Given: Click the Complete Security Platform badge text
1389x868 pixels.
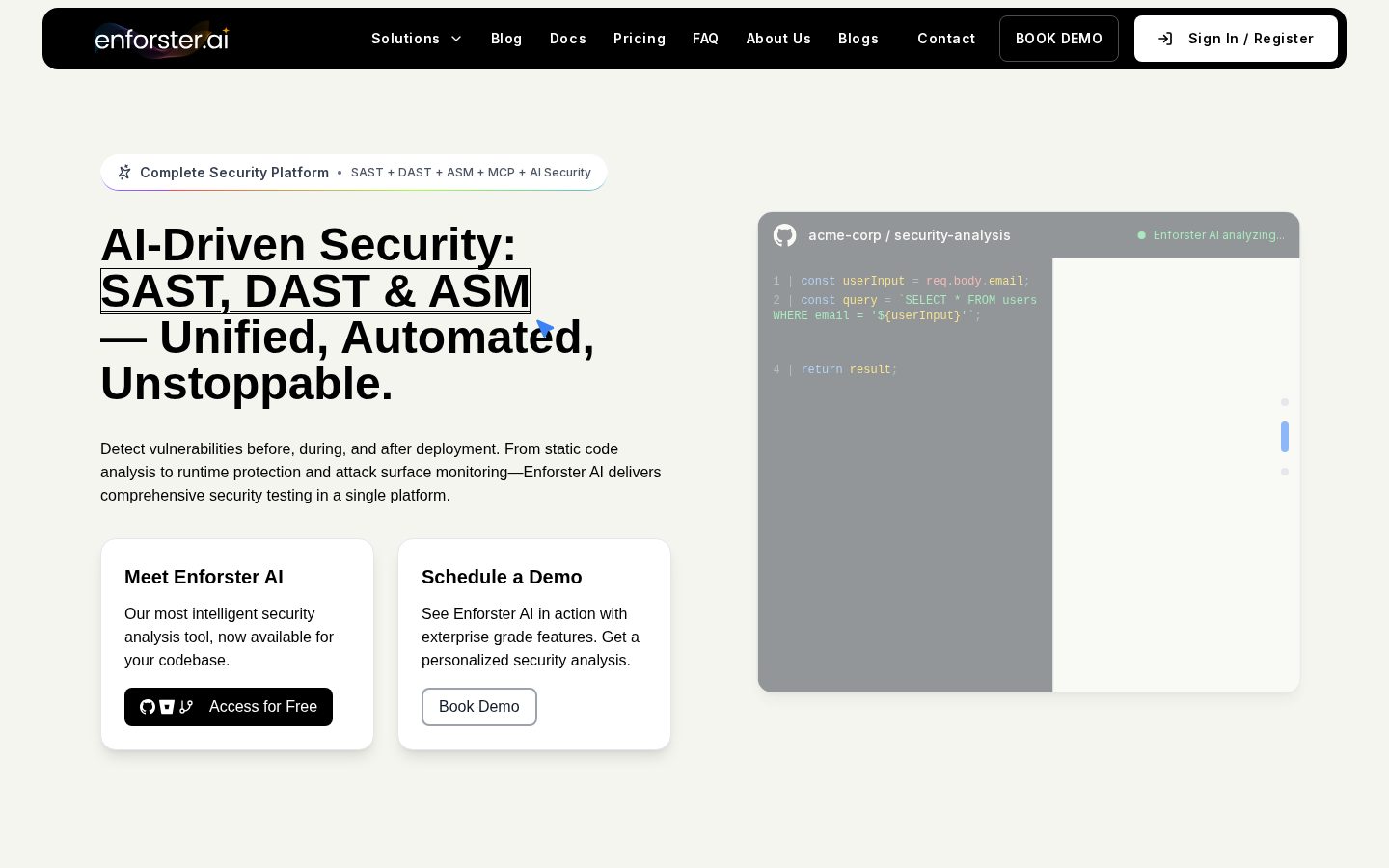Looking at the screenshot, I should click(x=234, y=173).
